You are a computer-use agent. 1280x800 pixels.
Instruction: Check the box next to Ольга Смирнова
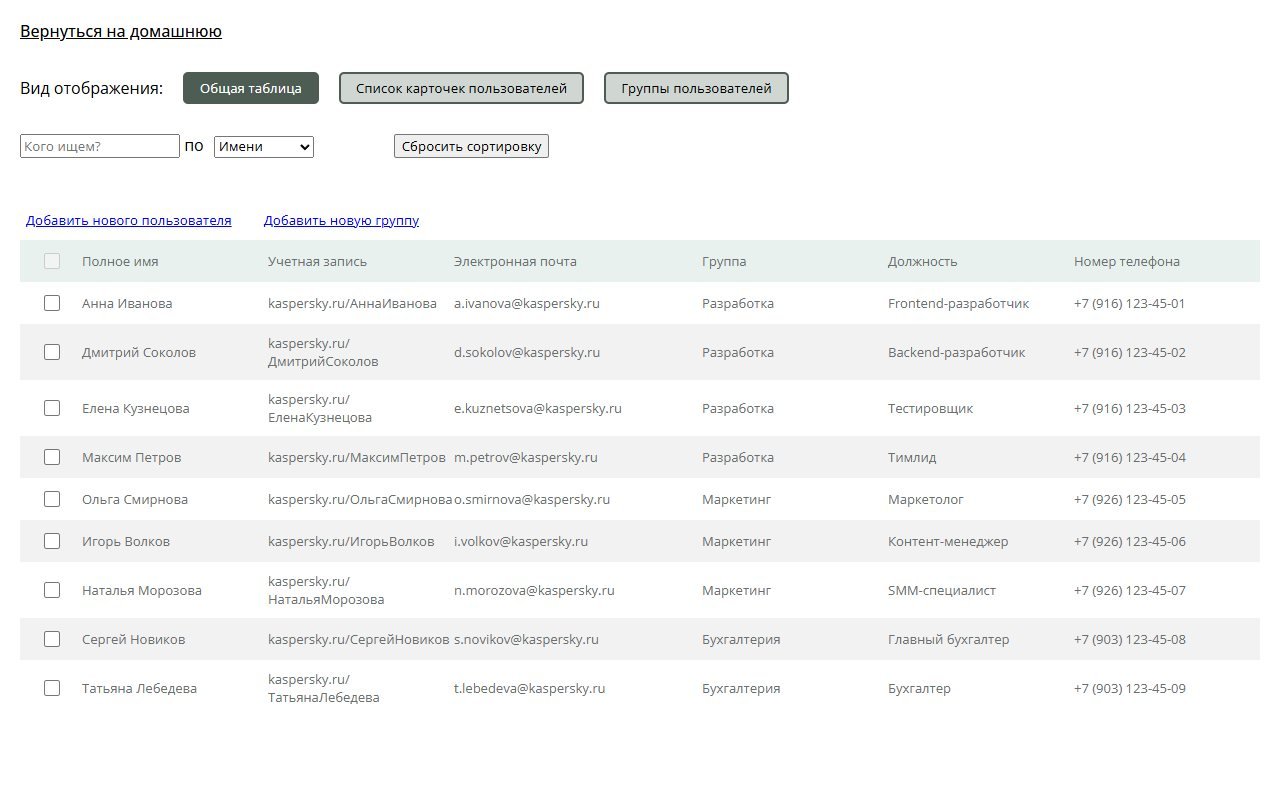52,499
